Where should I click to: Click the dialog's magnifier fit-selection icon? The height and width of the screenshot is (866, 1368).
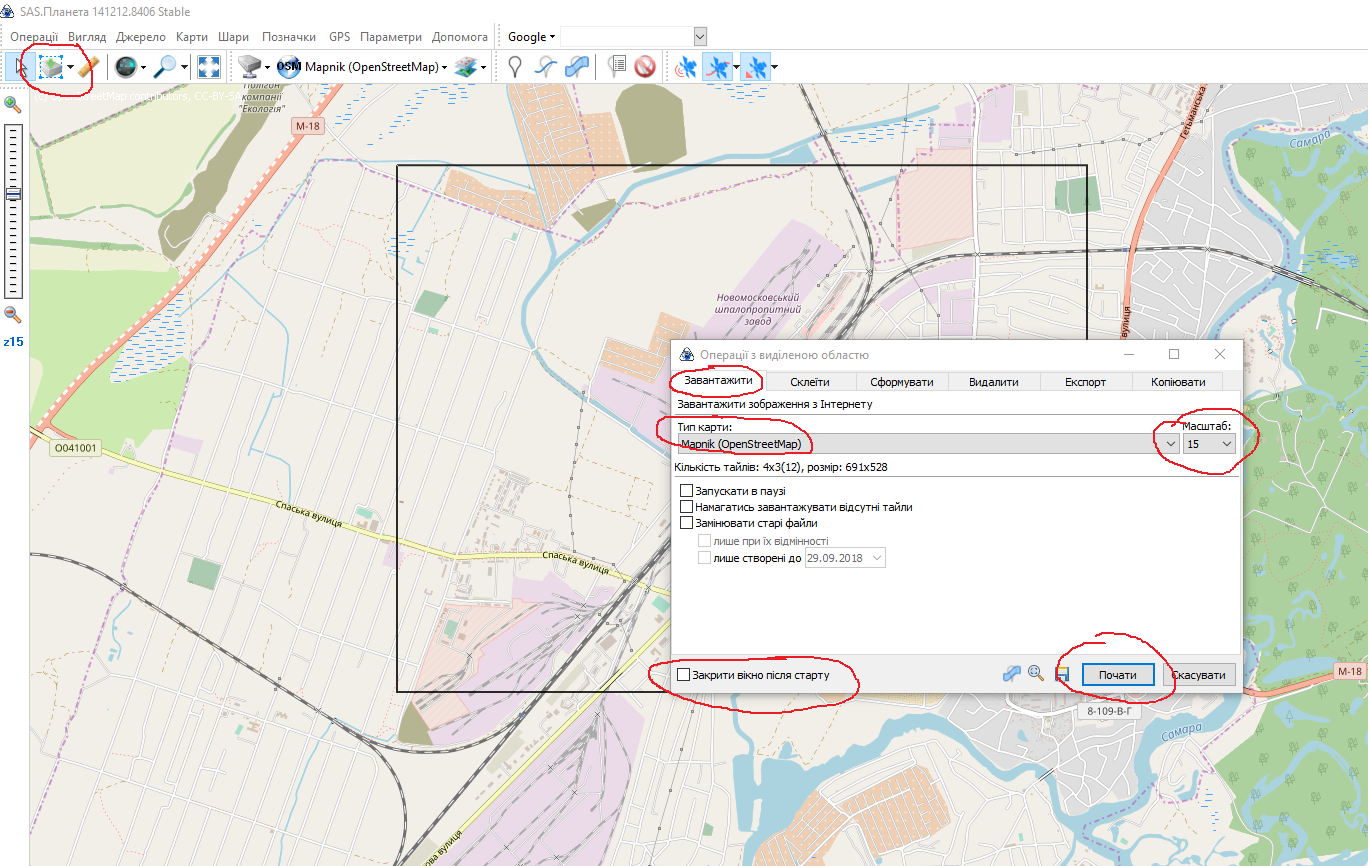pos(1036,674)
